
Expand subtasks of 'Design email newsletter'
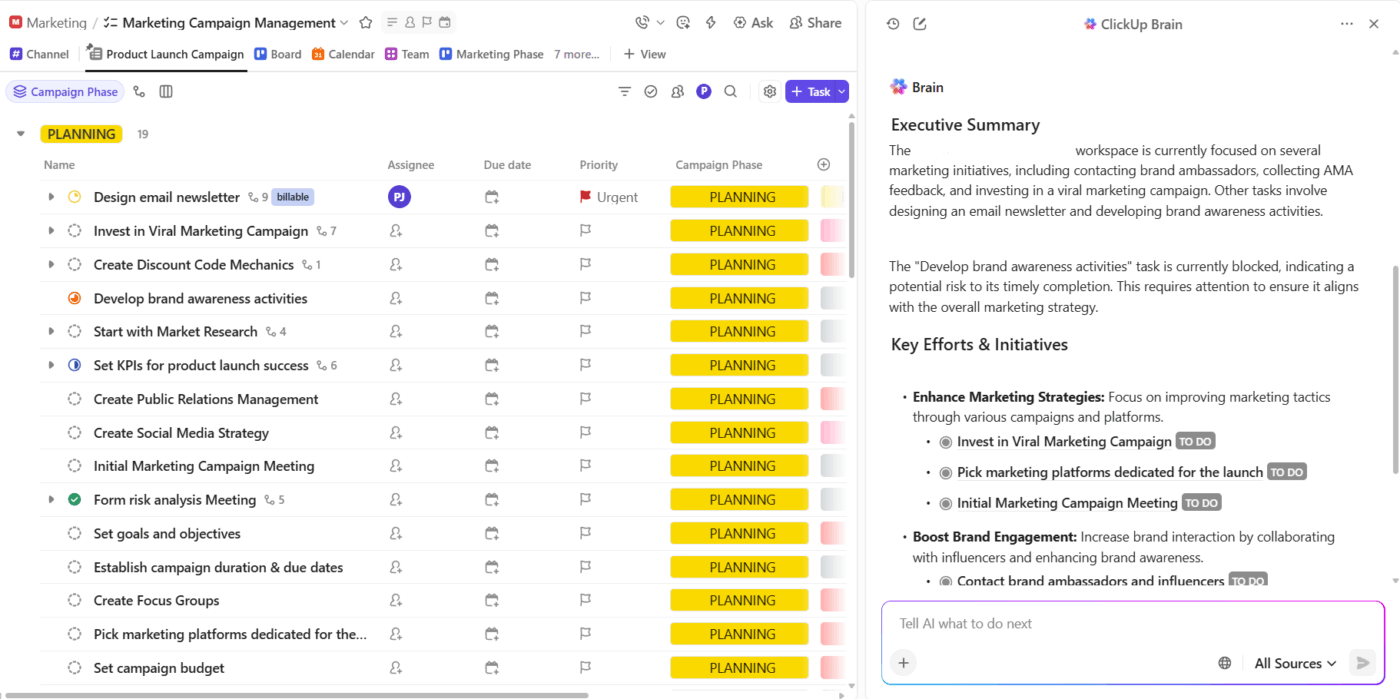[51, 197]
